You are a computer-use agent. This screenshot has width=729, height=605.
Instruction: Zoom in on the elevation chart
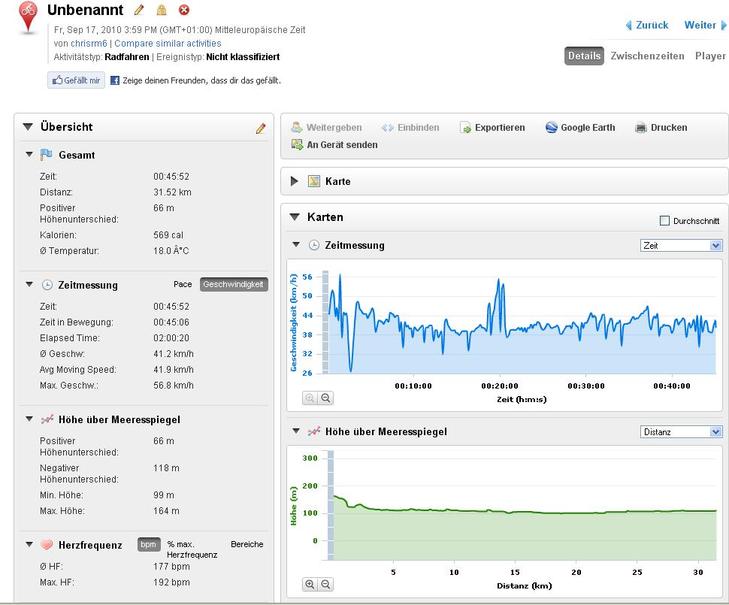[310, 584]
